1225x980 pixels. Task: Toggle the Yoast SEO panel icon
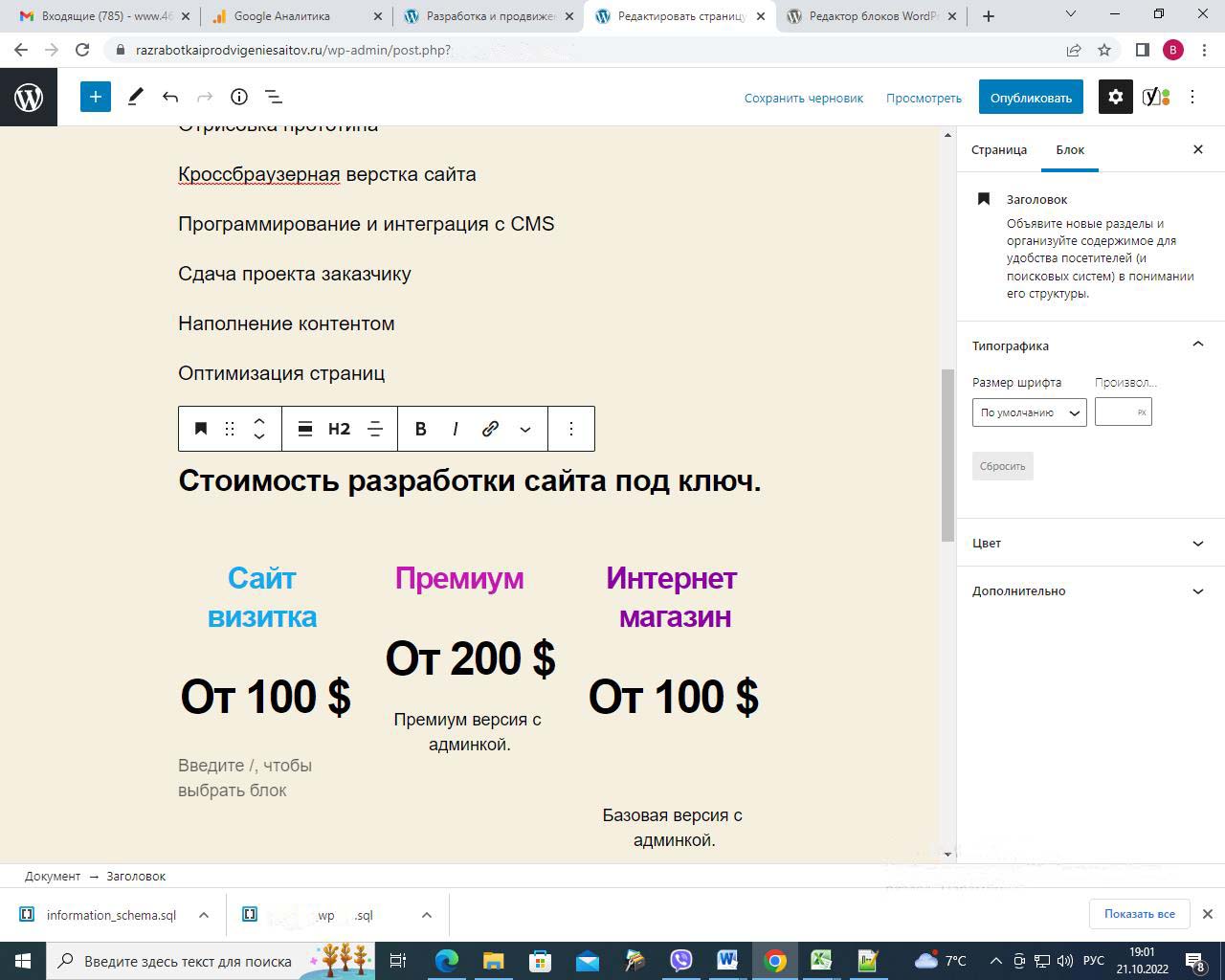pos(1156,97)
